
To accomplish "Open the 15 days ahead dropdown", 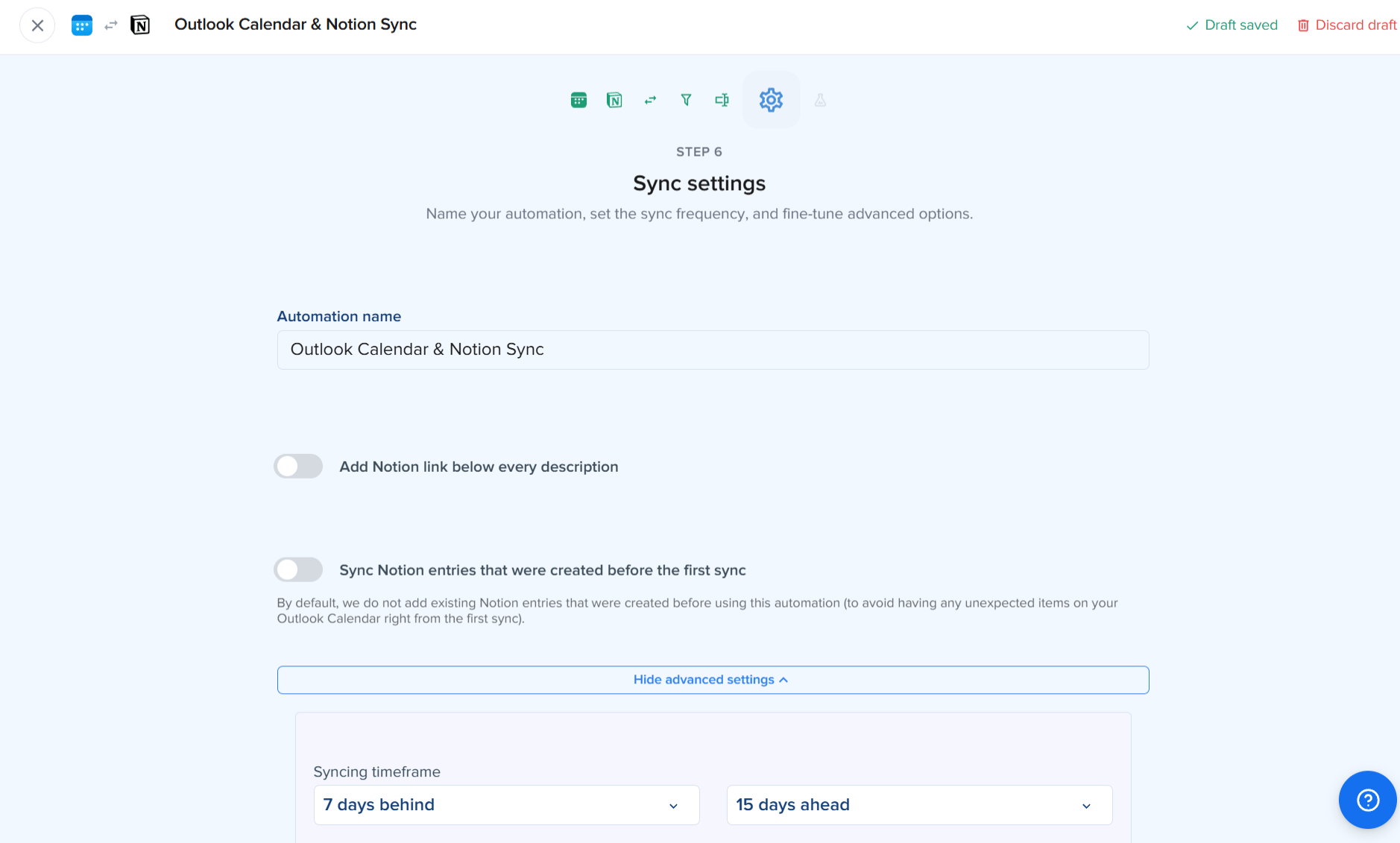I will [920, 805].
